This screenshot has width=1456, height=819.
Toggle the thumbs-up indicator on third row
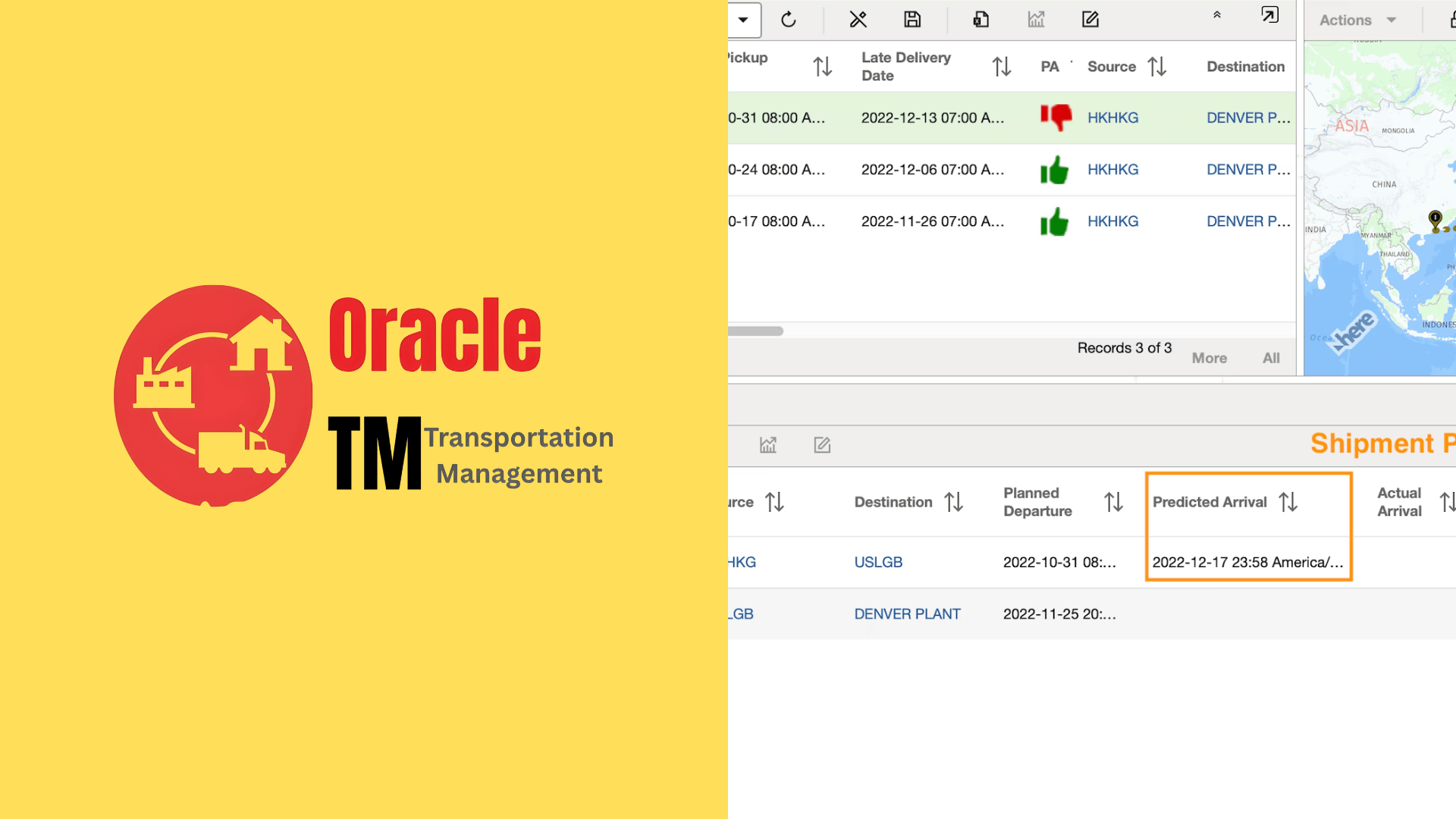coord(1054,221)
